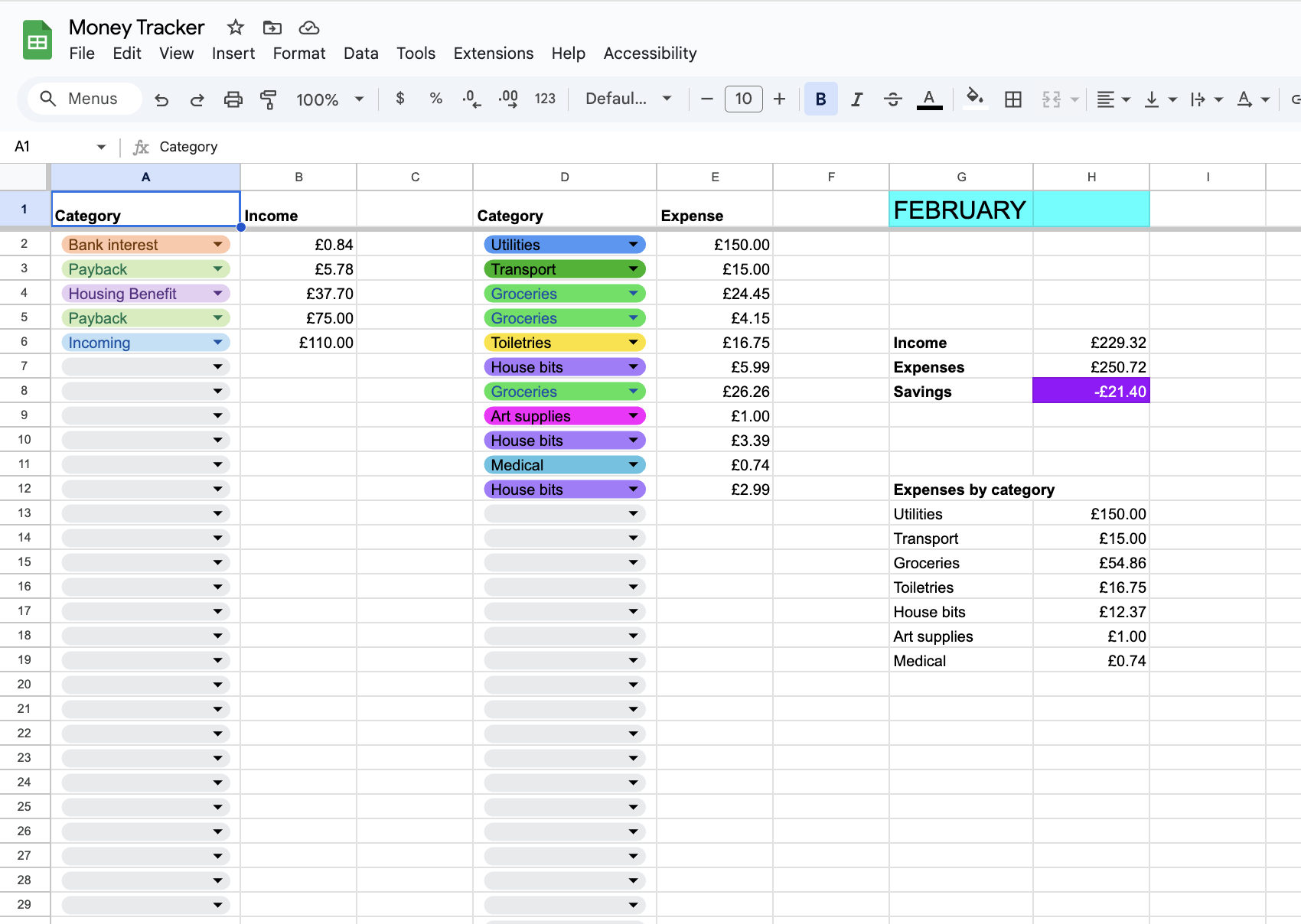Click the strikethrough icon

tap(892, 99)
